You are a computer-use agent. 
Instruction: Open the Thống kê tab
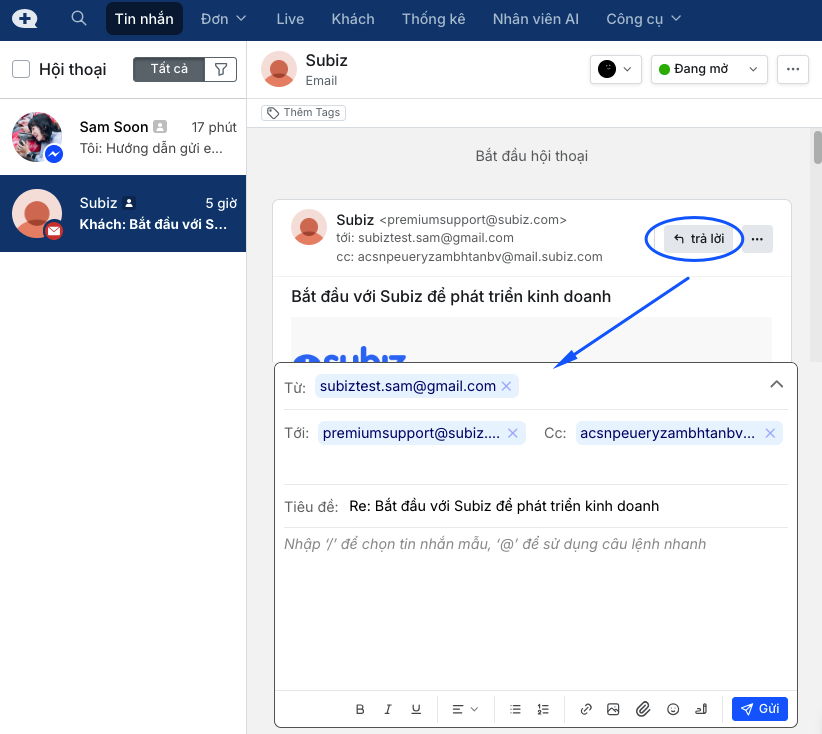pyautogui.click(x=433, y=19)
